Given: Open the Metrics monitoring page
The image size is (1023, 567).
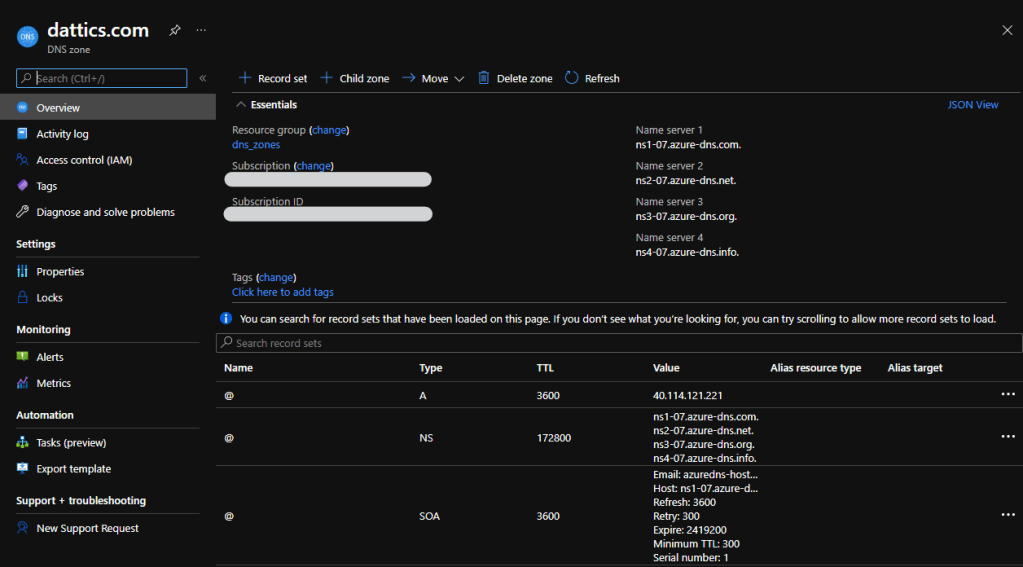Looking at the screenshot, I should (x=53, y=383).
